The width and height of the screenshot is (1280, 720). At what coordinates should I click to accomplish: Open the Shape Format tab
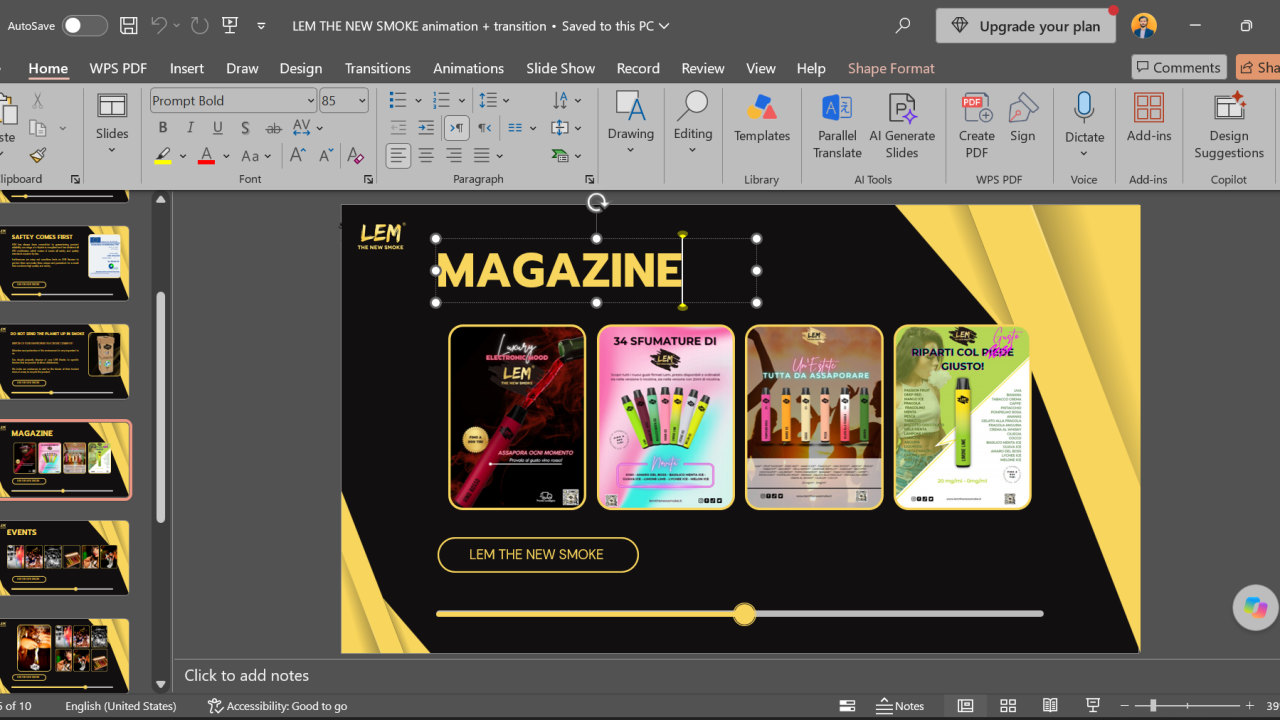891,68
